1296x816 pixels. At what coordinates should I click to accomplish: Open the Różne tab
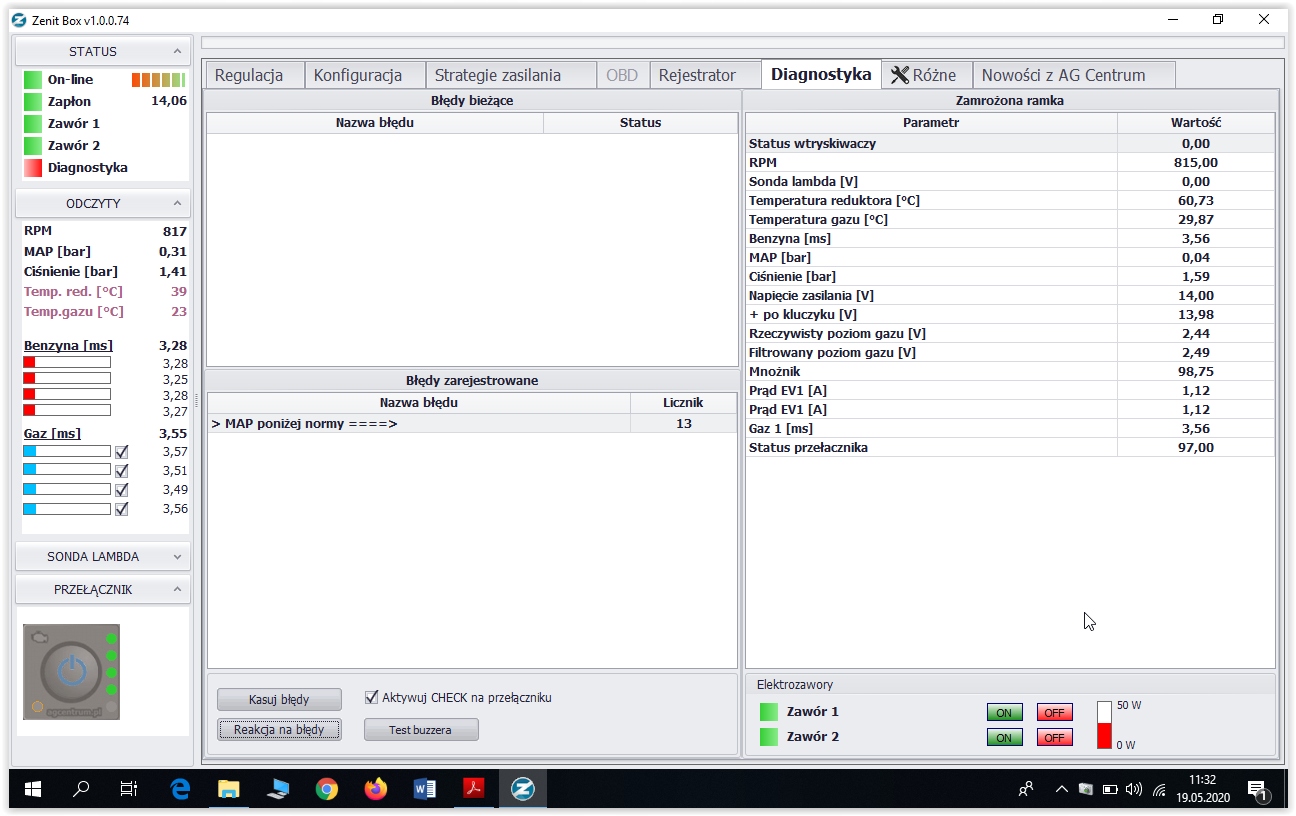click(x=927, y=75)
